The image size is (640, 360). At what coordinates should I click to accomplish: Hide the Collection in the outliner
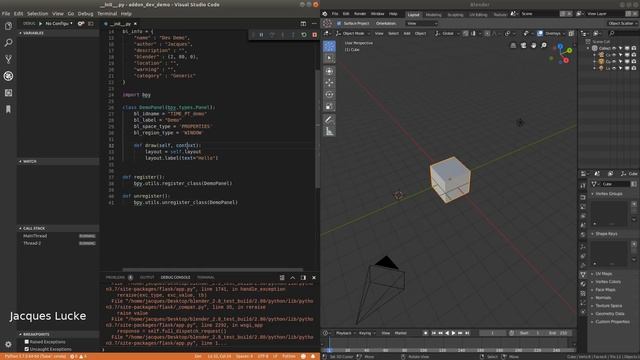tap(614, 48)
